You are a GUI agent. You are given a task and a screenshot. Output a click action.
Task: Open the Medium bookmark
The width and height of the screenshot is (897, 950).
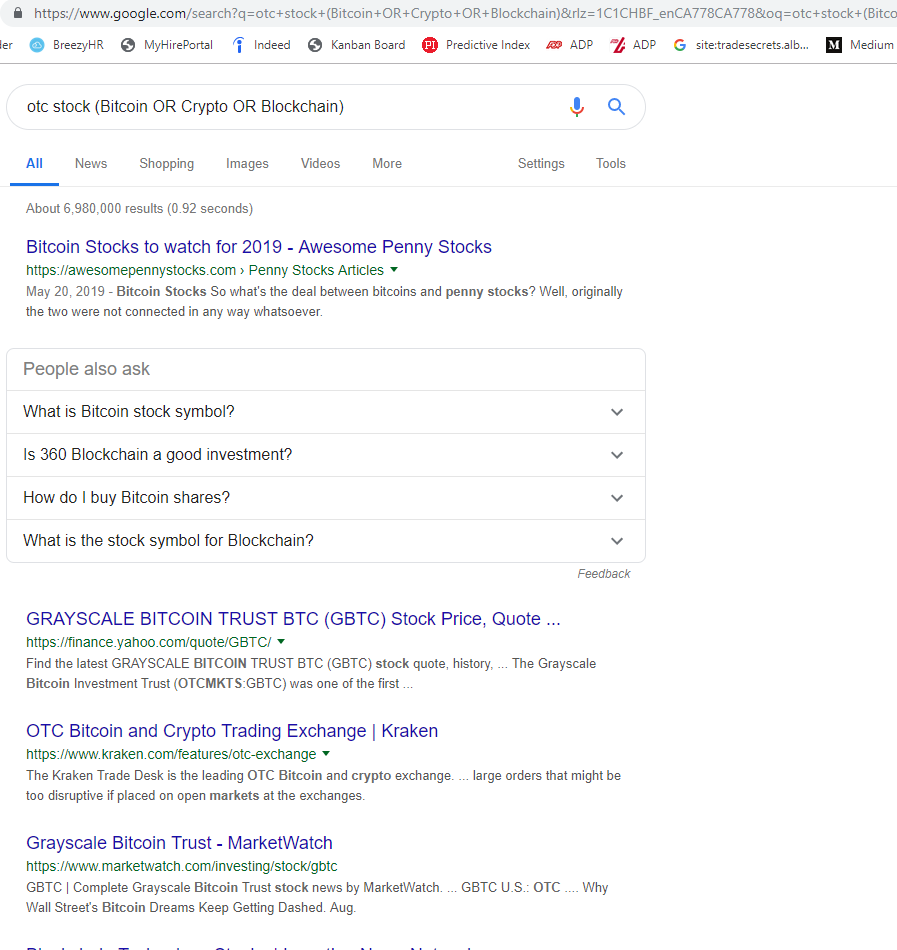click(x=859, y=45)
